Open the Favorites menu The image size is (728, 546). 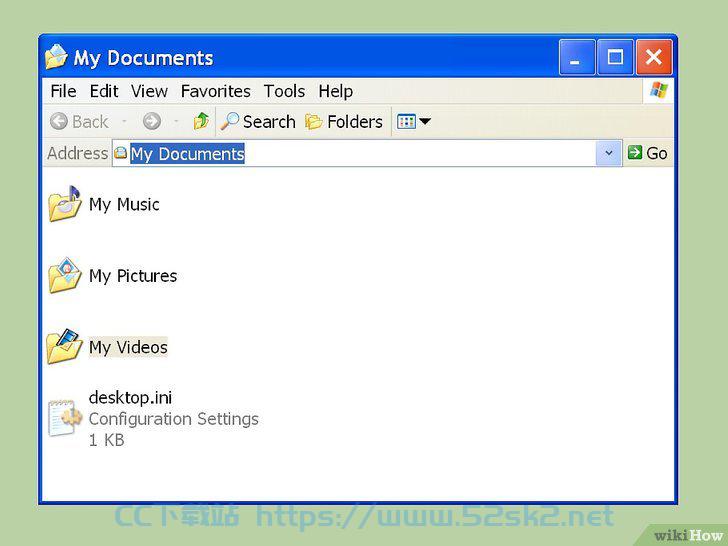coord(216,91)
